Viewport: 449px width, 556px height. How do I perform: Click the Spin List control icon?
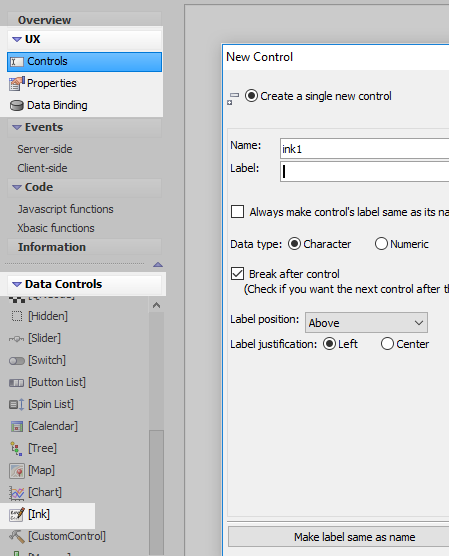pos(17,404)
